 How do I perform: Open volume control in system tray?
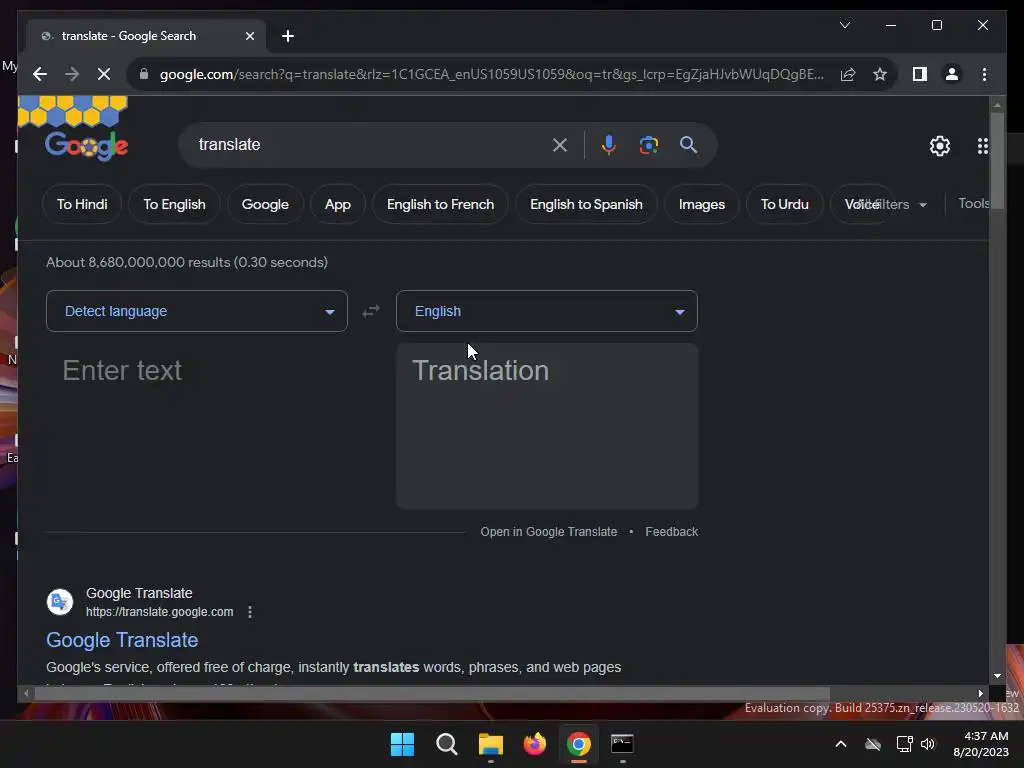927,744
